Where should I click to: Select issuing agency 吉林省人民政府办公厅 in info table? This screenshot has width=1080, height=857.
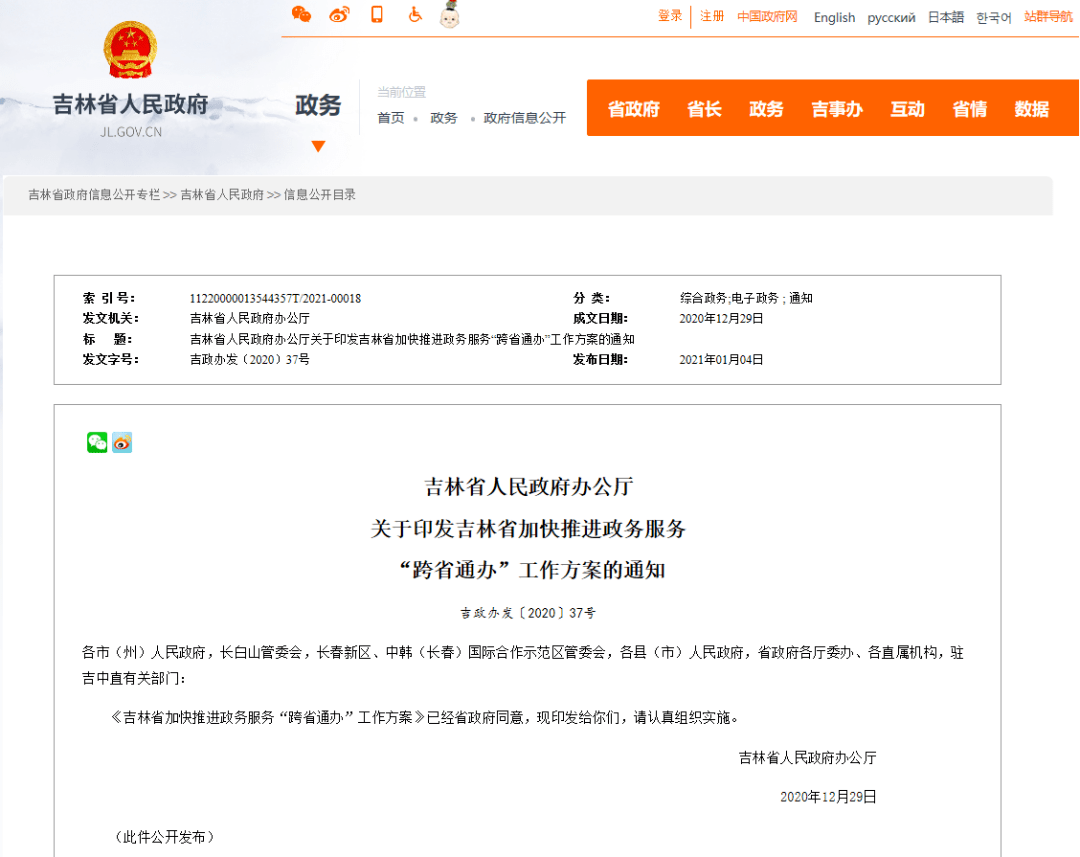point(250,318)
